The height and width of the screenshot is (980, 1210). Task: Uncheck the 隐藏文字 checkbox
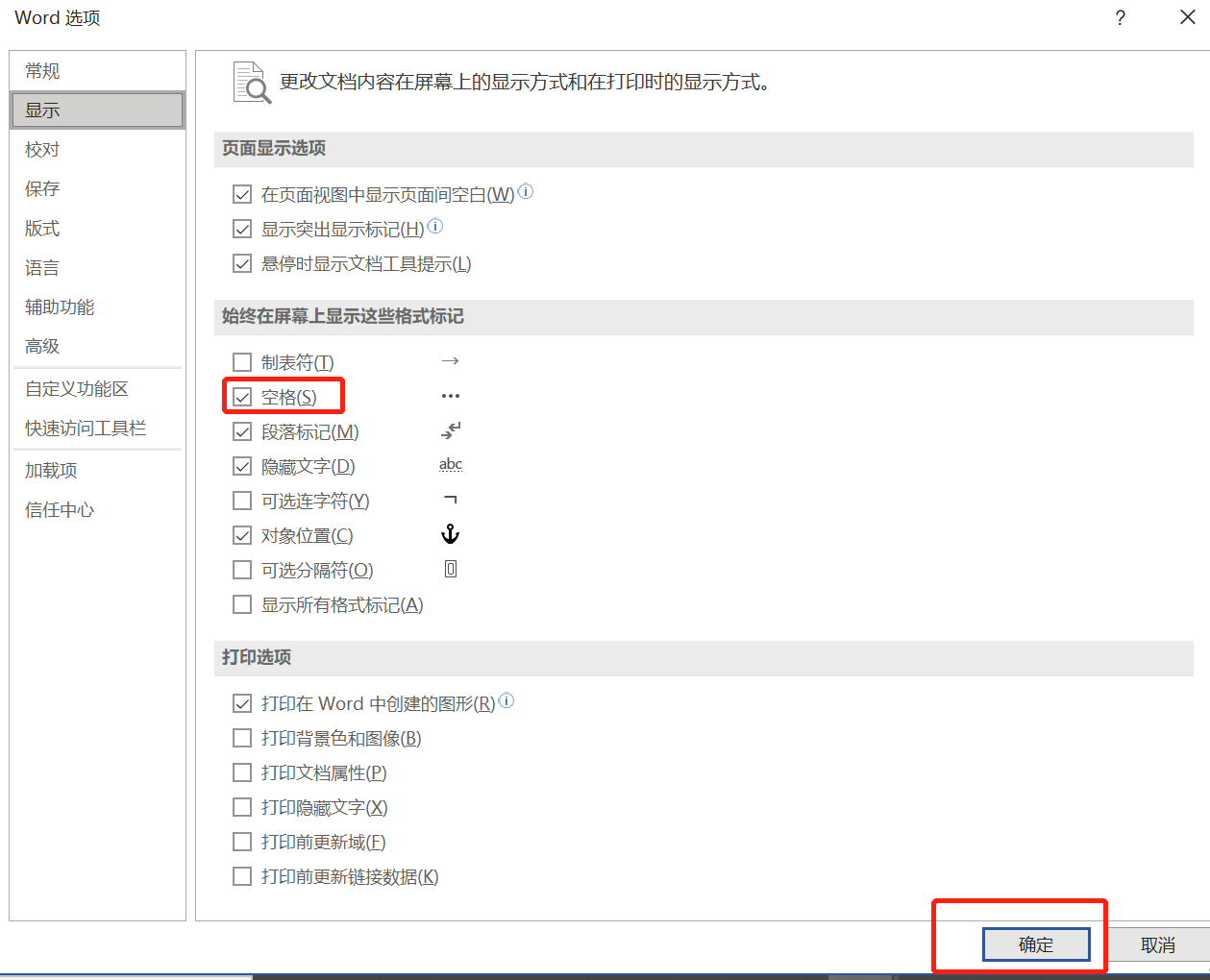(242, 467)
